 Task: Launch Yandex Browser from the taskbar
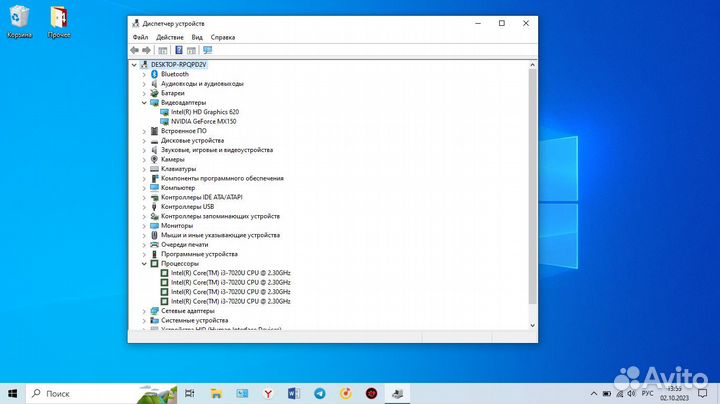tap(267, 393)
